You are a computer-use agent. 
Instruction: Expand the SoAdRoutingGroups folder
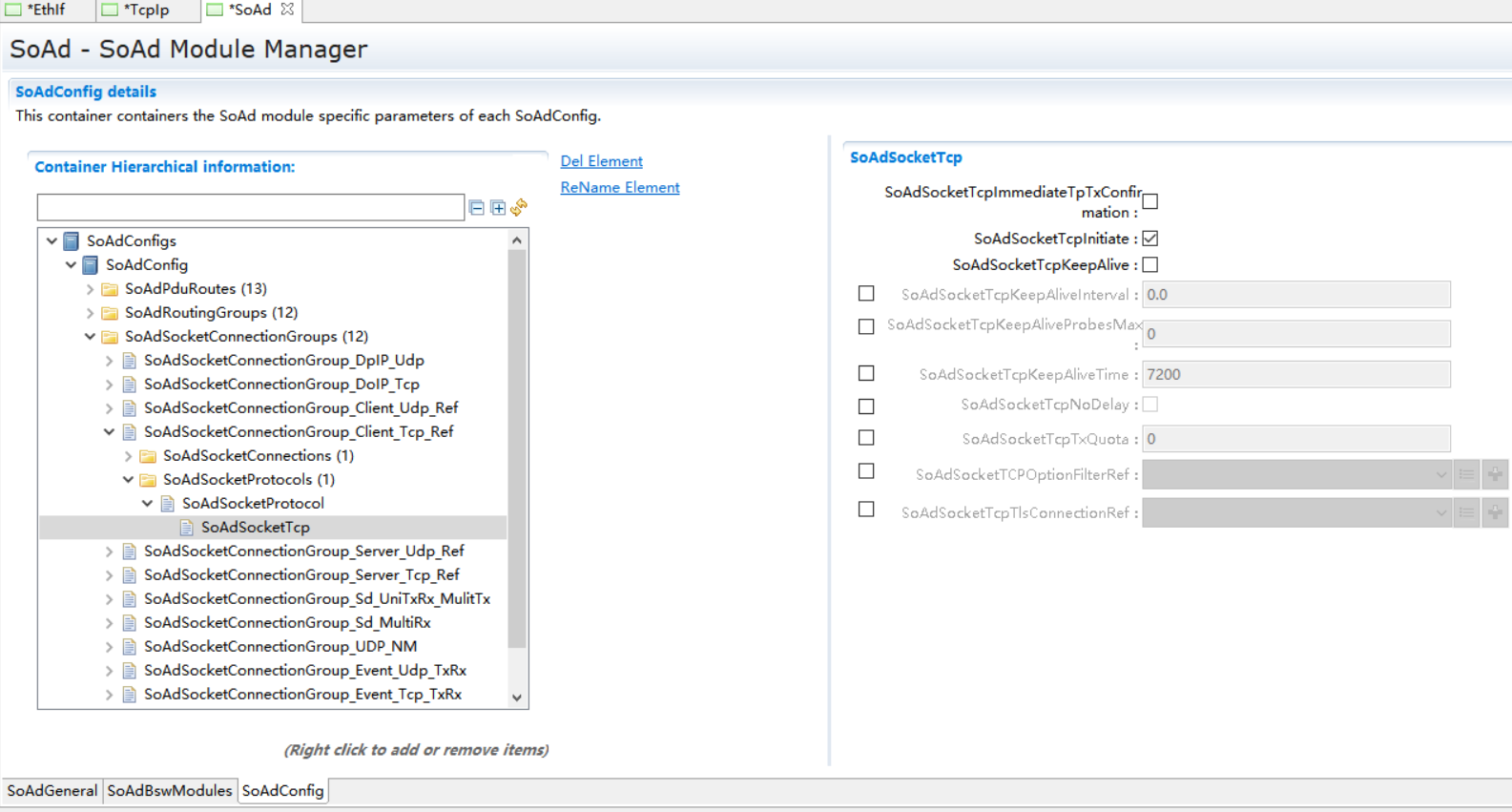(x=91, y=313)
